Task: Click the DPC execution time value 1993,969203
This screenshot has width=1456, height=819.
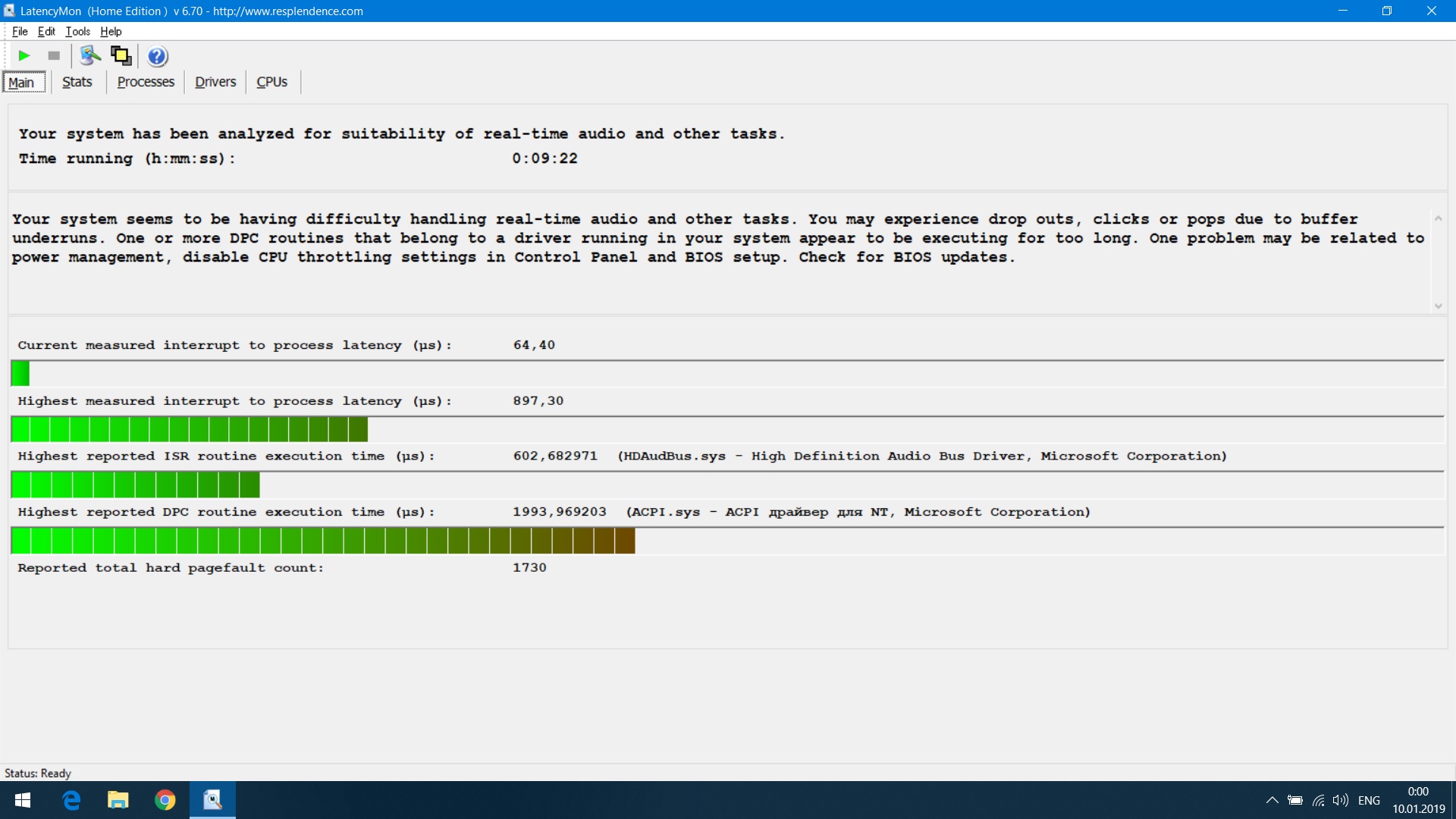Action: point(560,512)
